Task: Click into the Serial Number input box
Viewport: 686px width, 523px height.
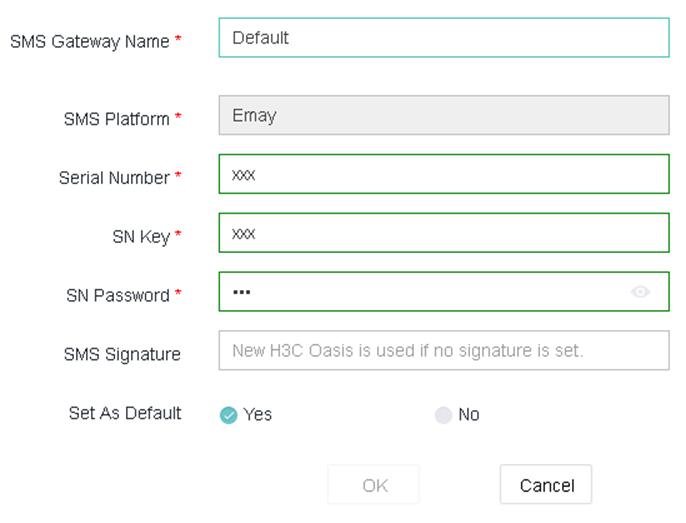Action: click(444, 174)
